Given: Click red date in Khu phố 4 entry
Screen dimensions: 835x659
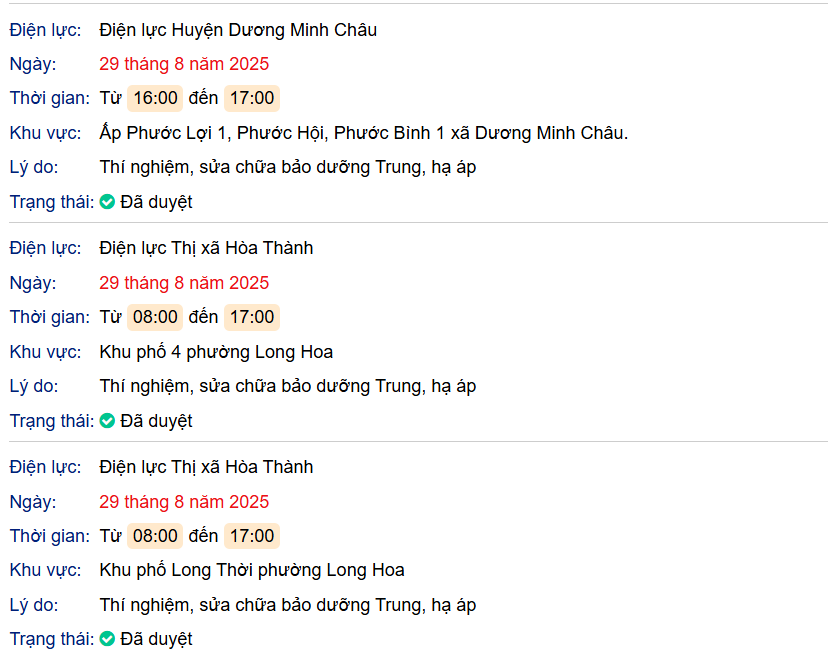Looking at the screenshot, I should coord(184,283).
